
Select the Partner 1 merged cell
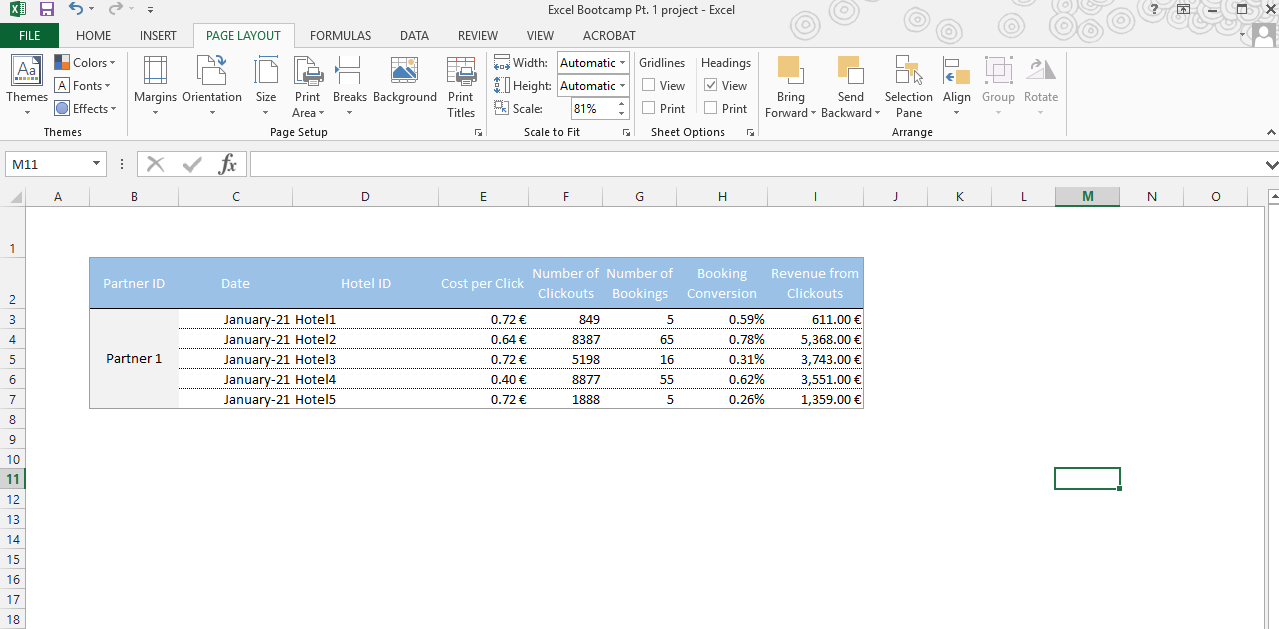coord(134,358)
